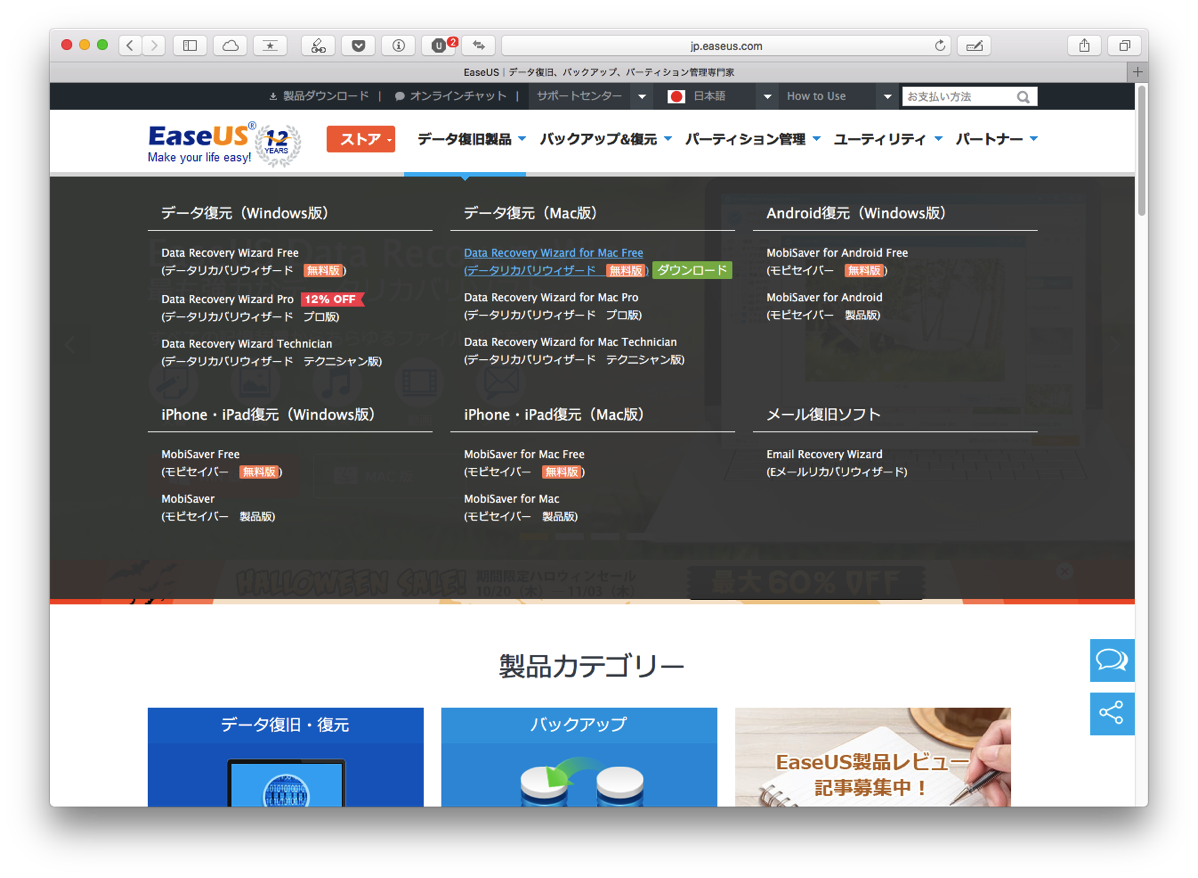Focus the jp.easeus.com address bar
1198x878 pixels.
pyautogui.click(x=726, y=46)
